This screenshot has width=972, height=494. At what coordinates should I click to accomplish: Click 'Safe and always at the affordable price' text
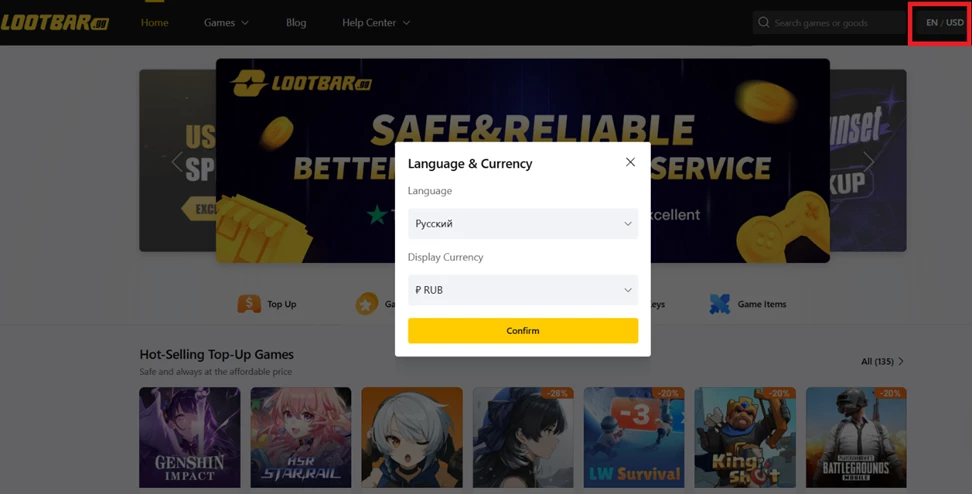[x=216, y=372]
